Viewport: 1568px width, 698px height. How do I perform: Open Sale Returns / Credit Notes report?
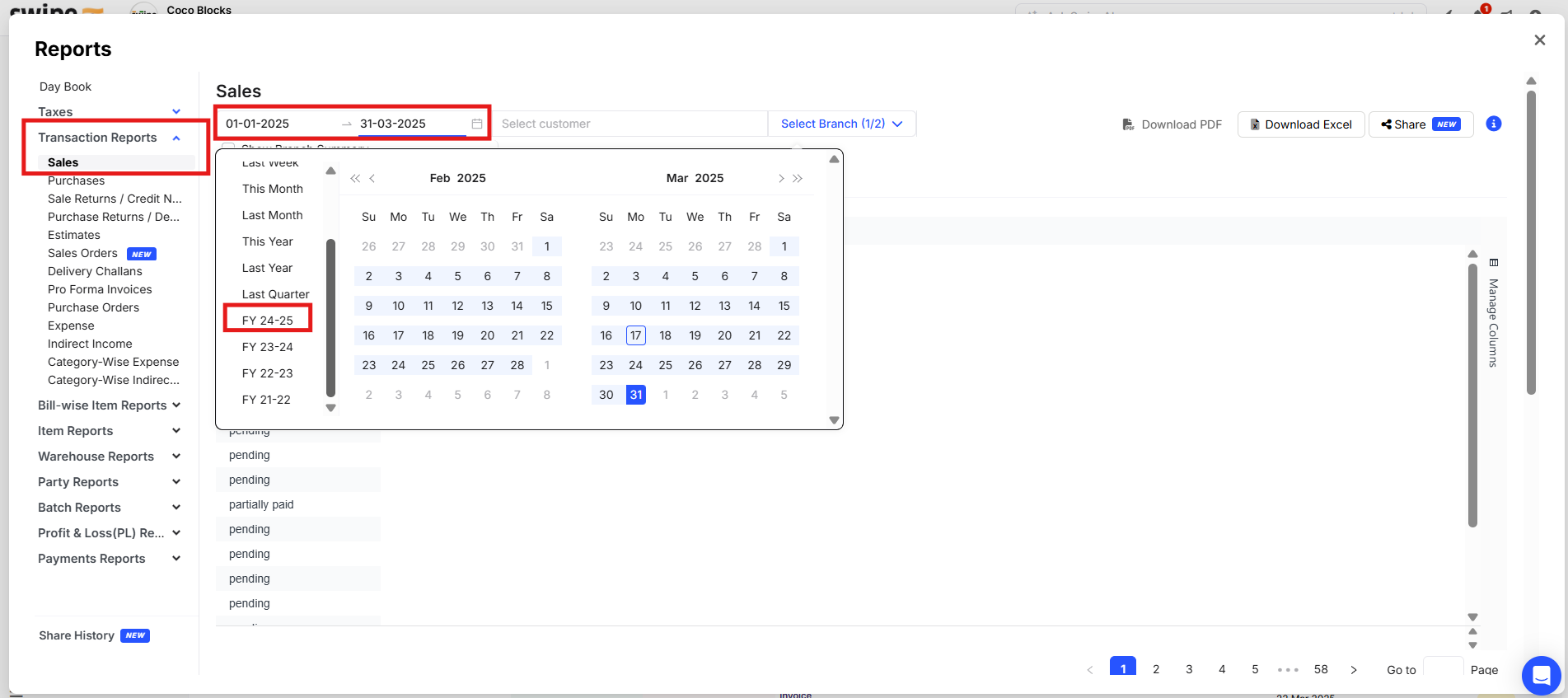click(115, 199)
